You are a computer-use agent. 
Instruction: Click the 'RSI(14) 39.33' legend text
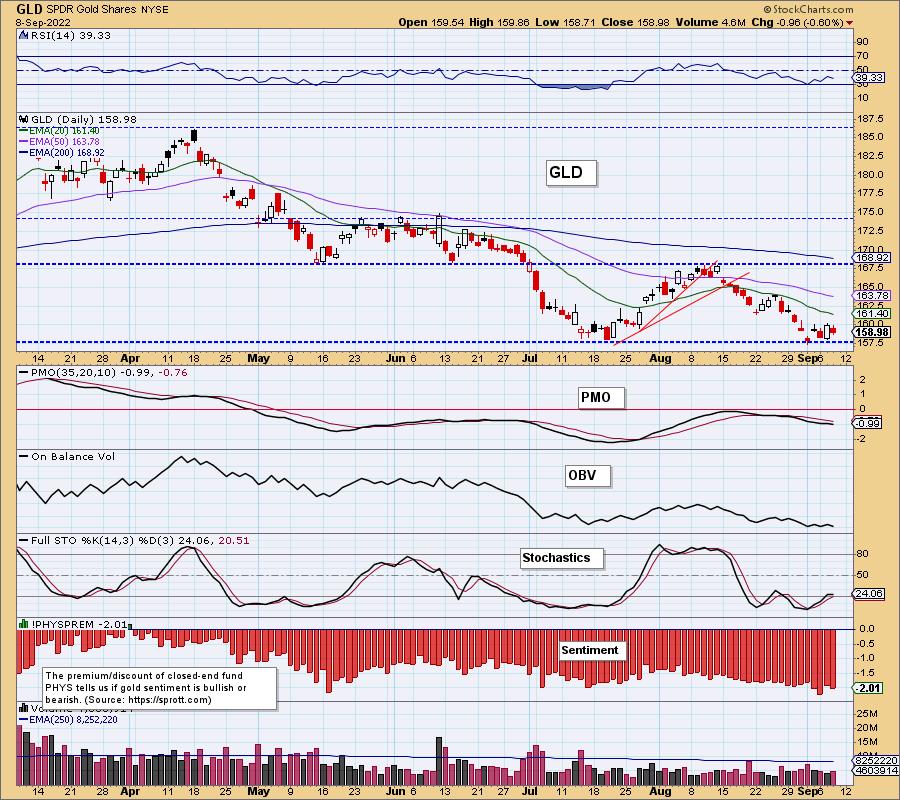point(71,35)
